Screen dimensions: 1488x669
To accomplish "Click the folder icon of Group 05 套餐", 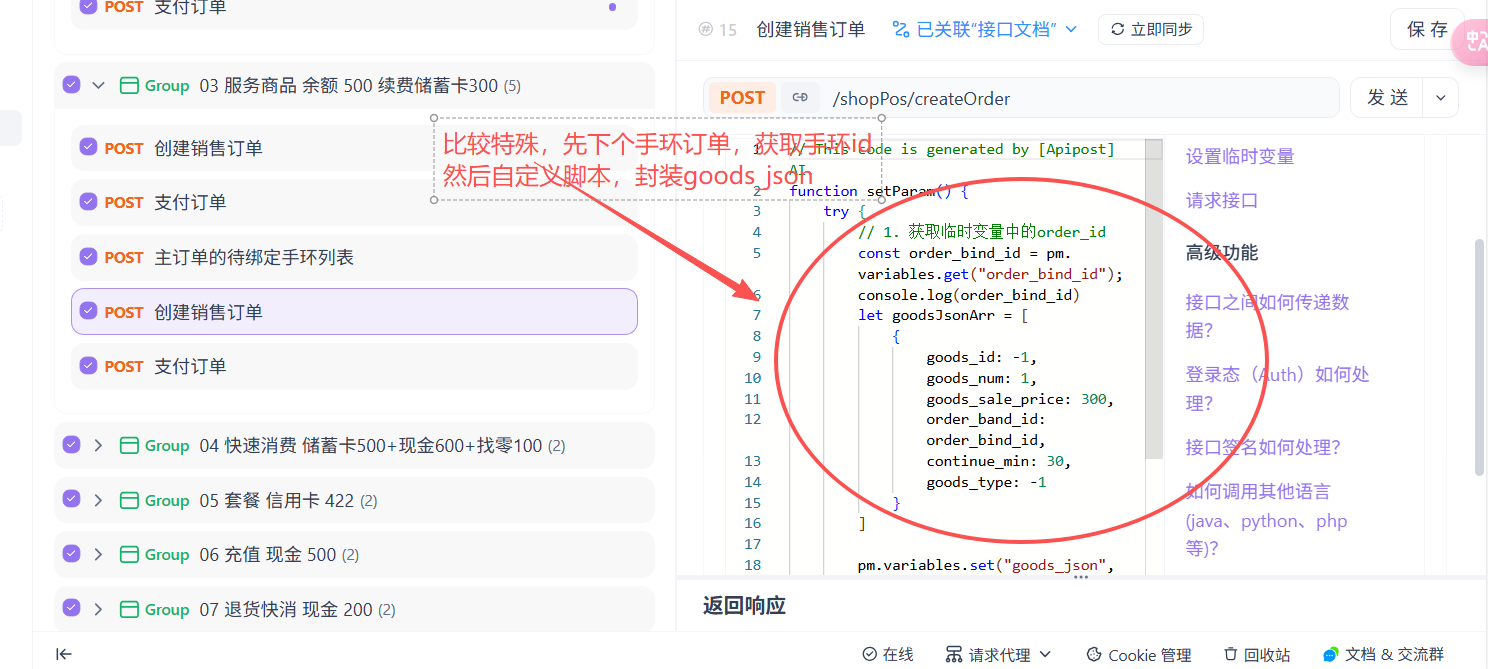I will pyautogui.click(x=128, y=500).
